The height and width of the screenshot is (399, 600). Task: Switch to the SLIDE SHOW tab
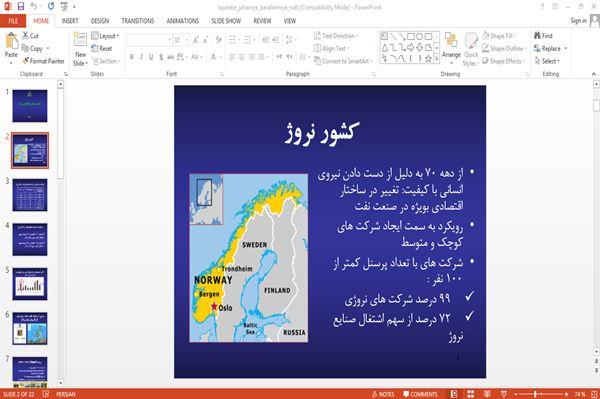[226, 21]
